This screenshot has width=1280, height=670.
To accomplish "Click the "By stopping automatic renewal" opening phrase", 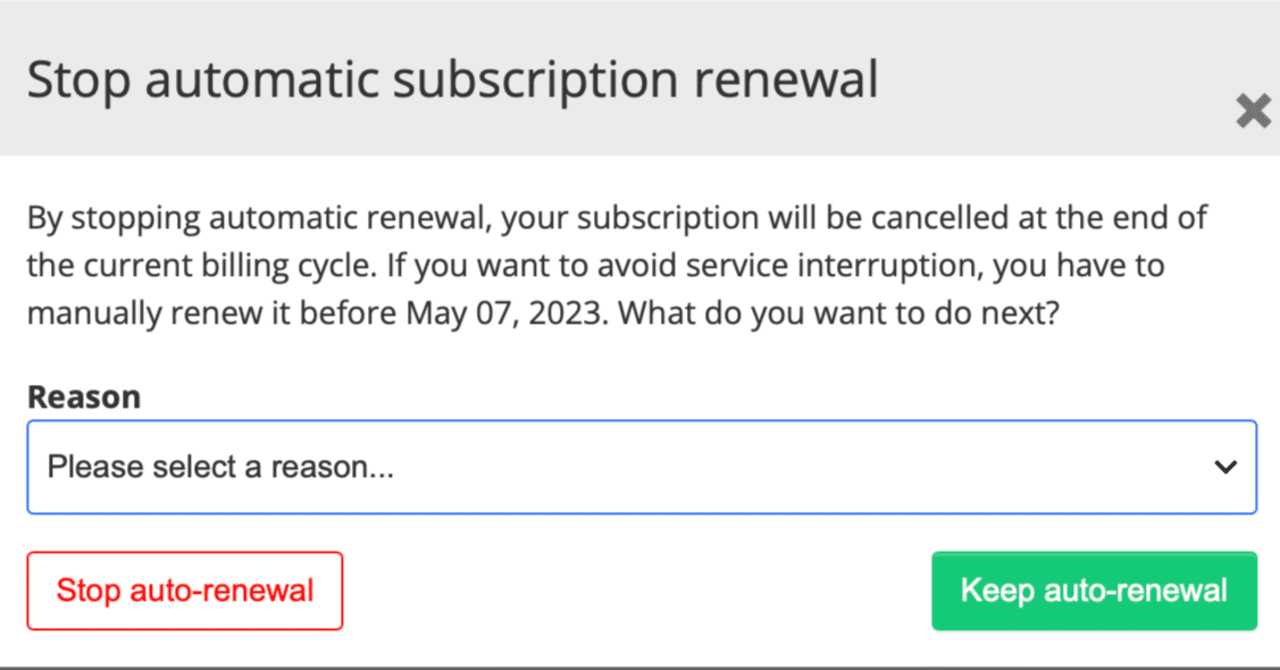I will click(258, 217).
